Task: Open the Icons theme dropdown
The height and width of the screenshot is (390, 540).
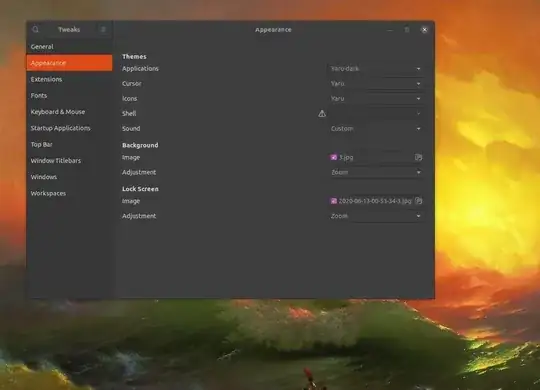Action: pyautogui.click(x=375, y=99)
